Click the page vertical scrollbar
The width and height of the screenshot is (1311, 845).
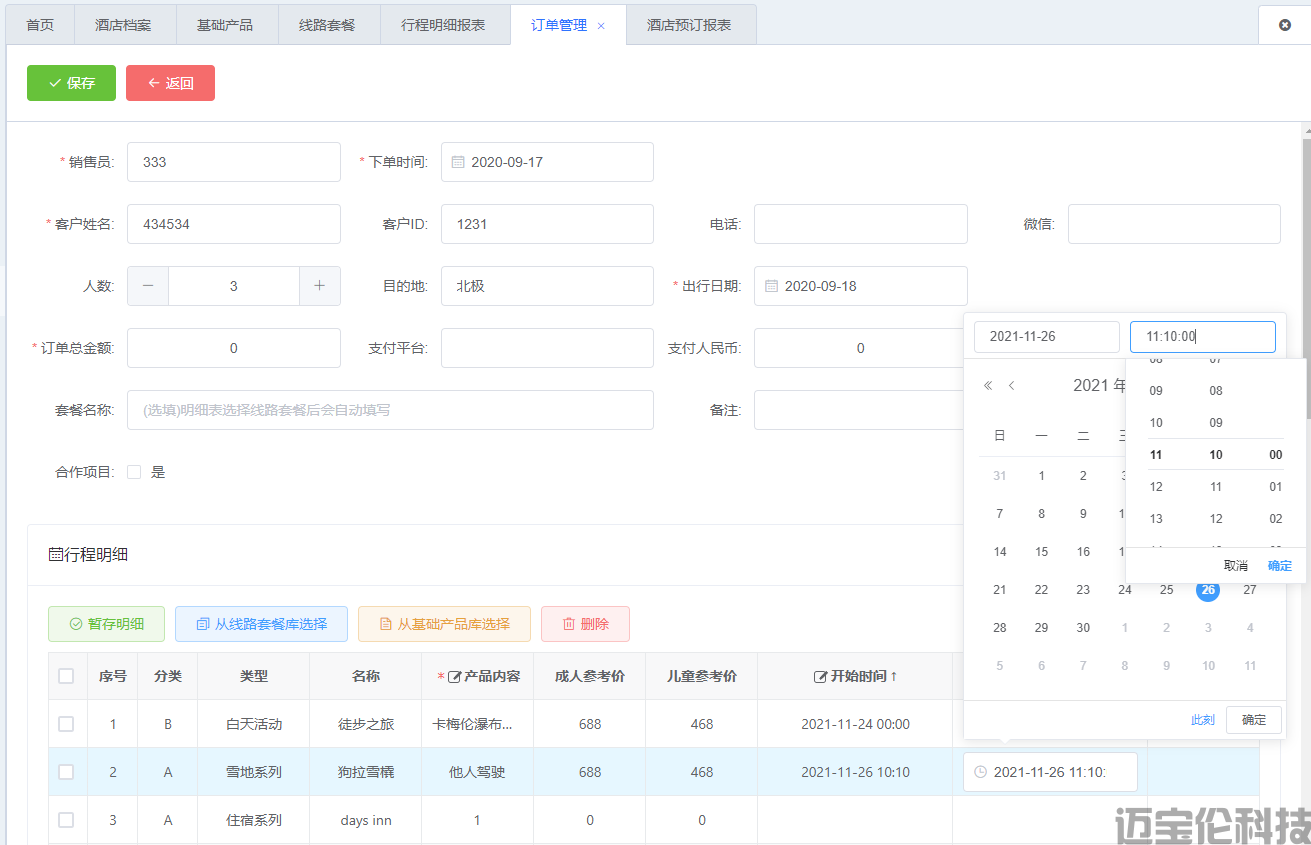pyautogui.click(x=1306, y=280)
